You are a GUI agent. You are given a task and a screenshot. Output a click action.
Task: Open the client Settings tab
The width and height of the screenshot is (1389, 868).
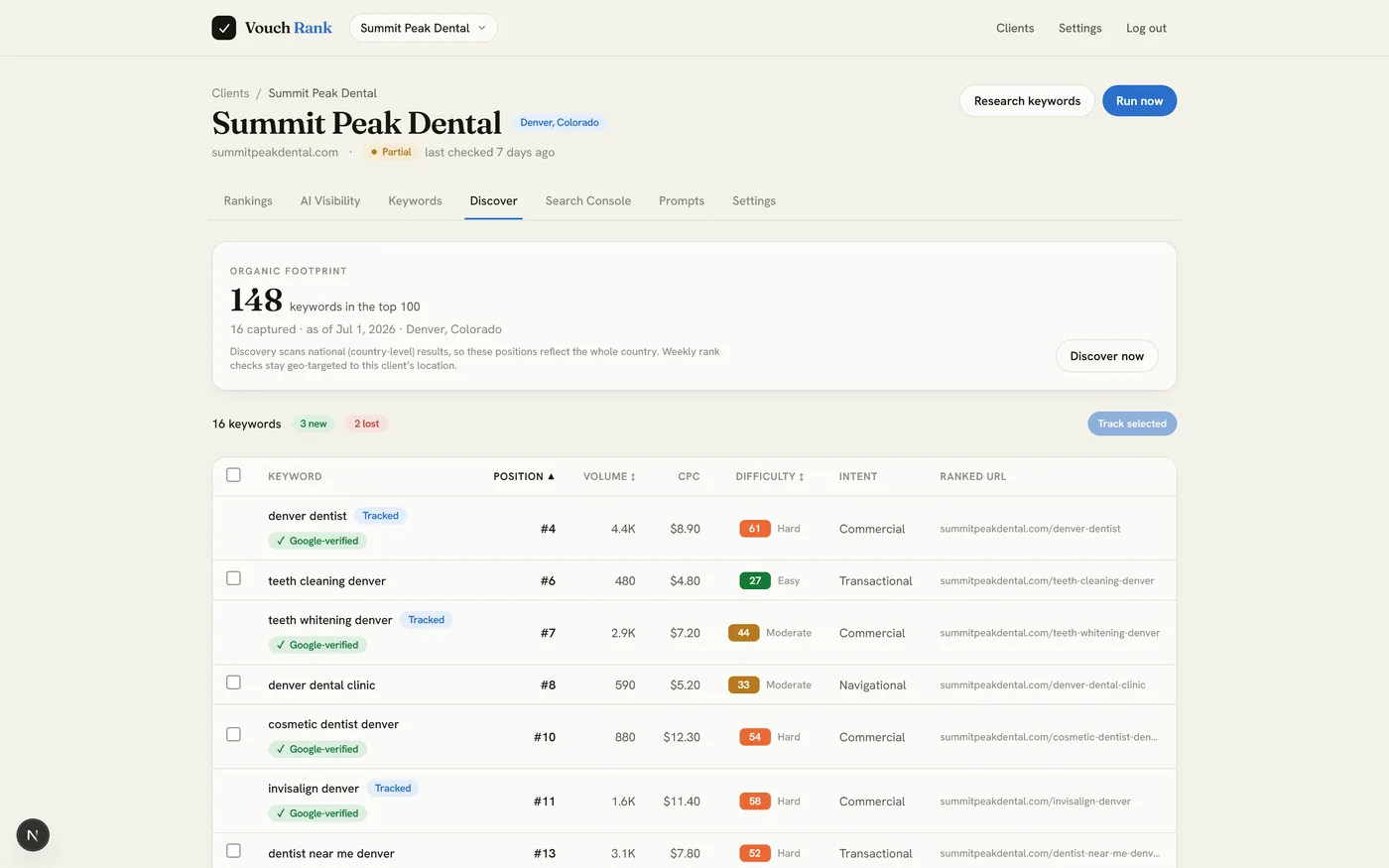754,200
